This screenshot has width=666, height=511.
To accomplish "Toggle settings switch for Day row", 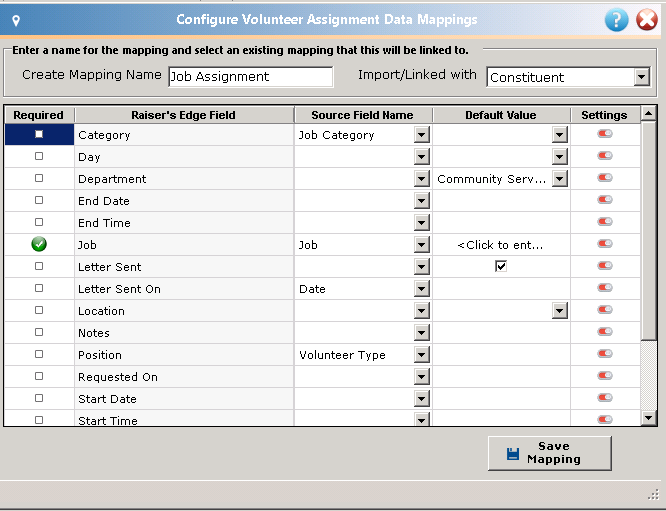I will tap(605, 155).
